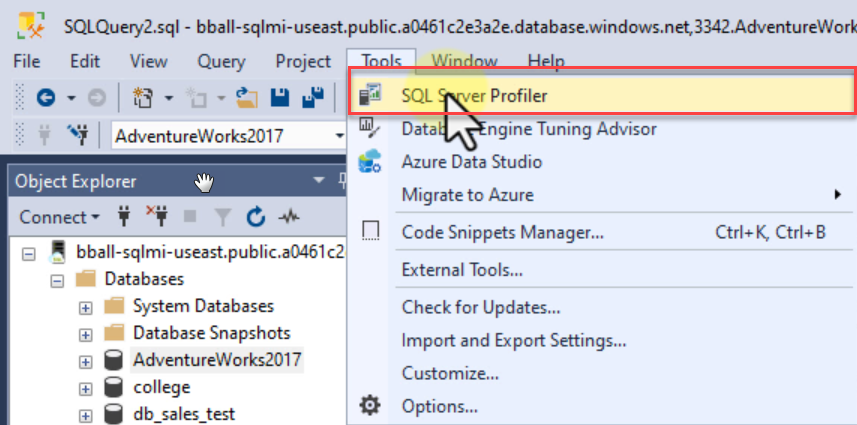Launch Database Engine Tuning Advisor
Screen dimensions: 857x425
602,129
